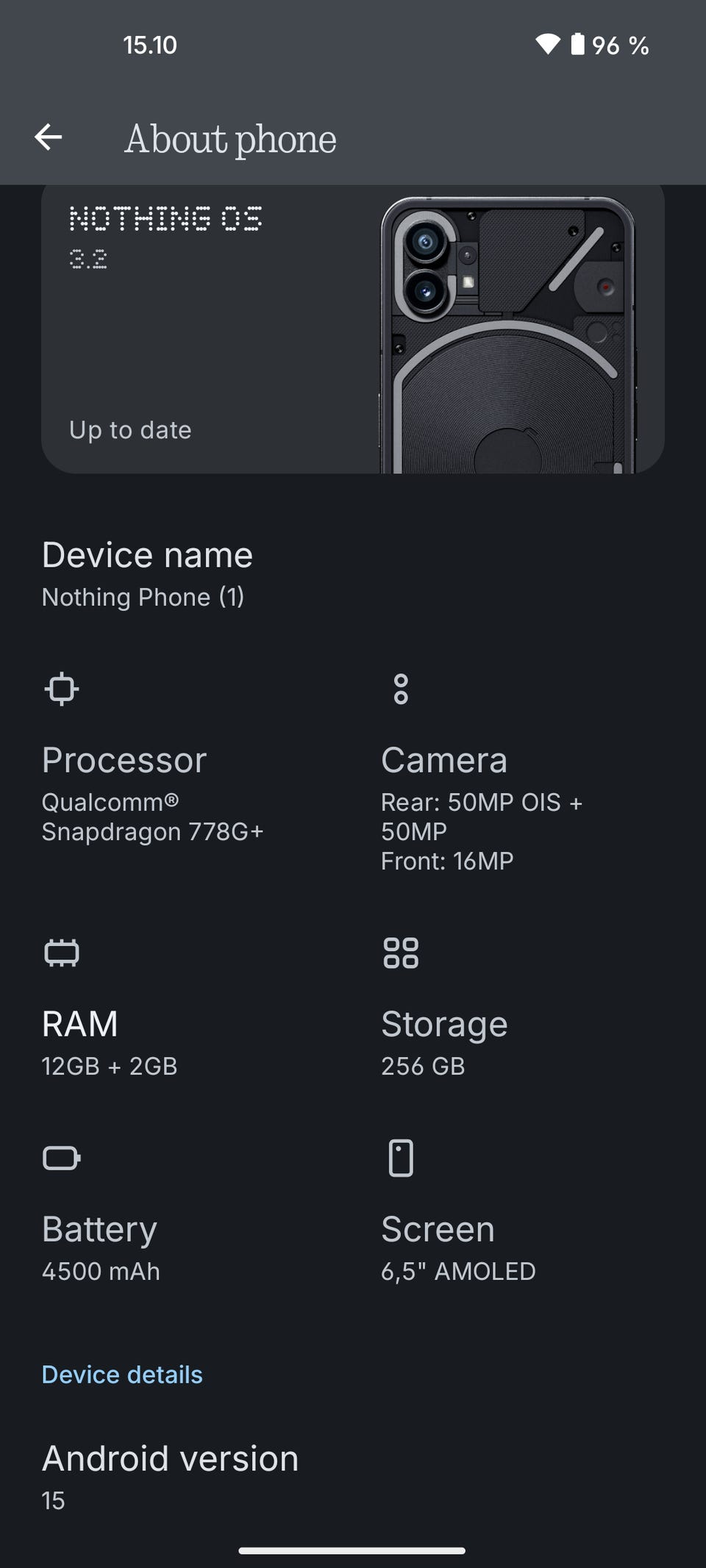Click the storage grid icon

(x=401, y=953)
